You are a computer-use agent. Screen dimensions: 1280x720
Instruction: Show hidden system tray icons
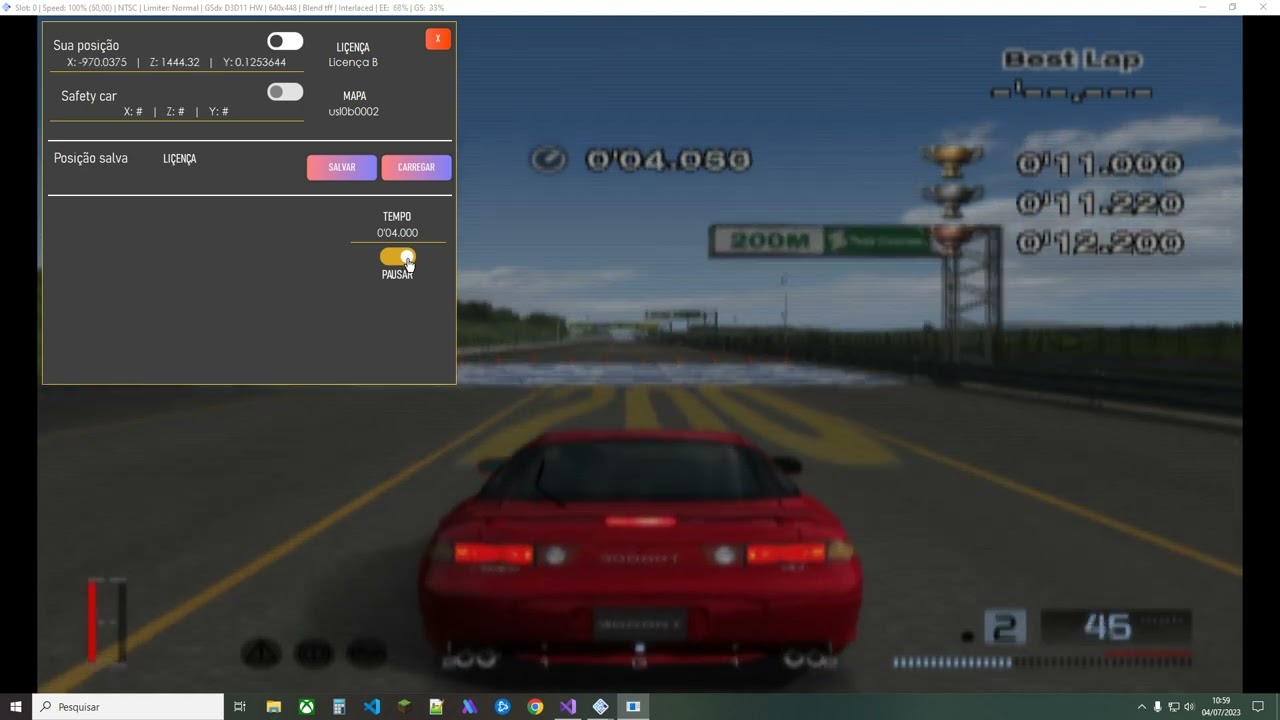point(1142,707)
